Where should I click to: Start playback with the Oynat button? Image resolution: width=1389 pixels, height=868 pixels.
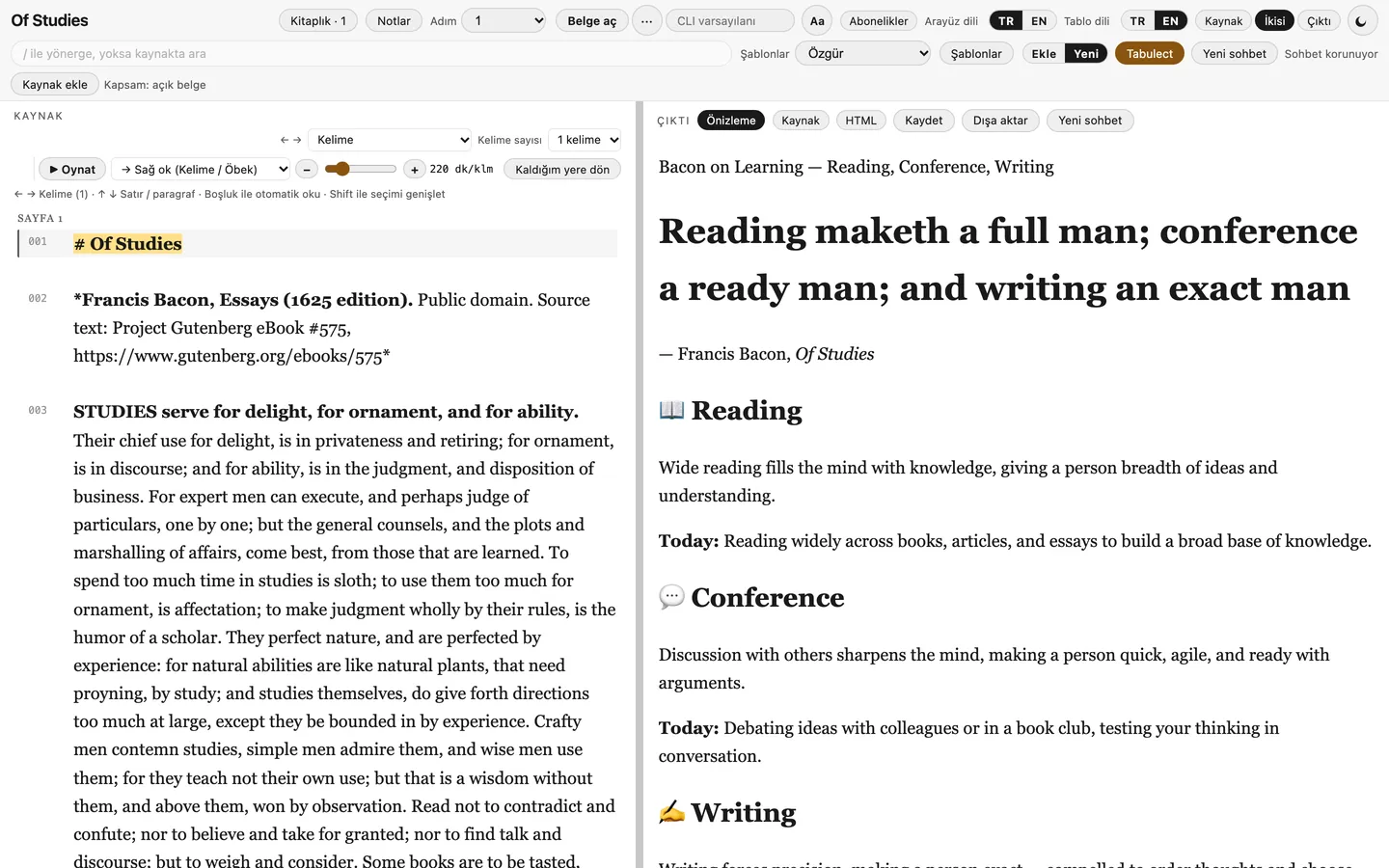click(72, 169)
